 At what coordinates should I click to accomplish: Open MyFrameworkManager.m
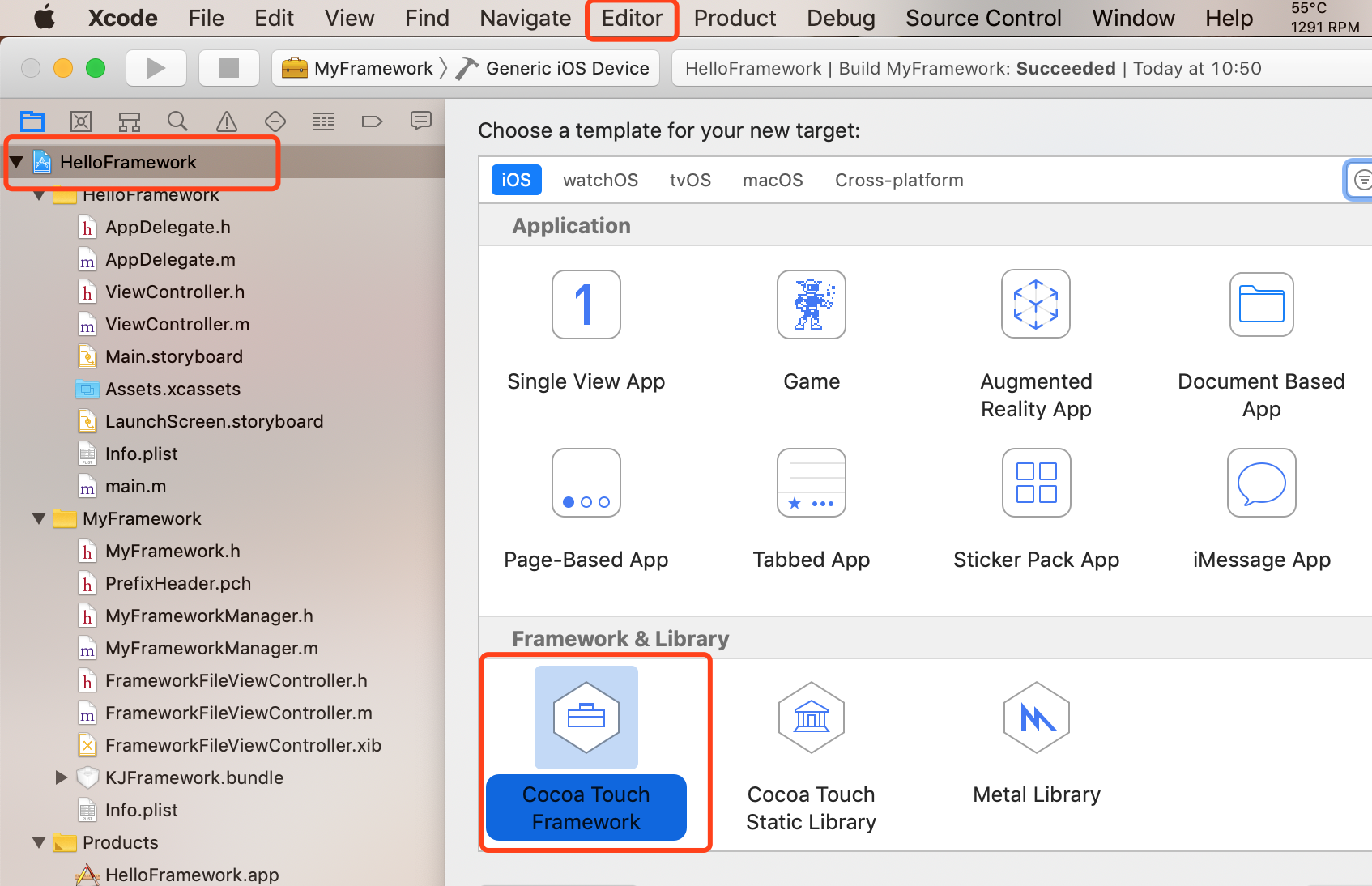[211, 648]
